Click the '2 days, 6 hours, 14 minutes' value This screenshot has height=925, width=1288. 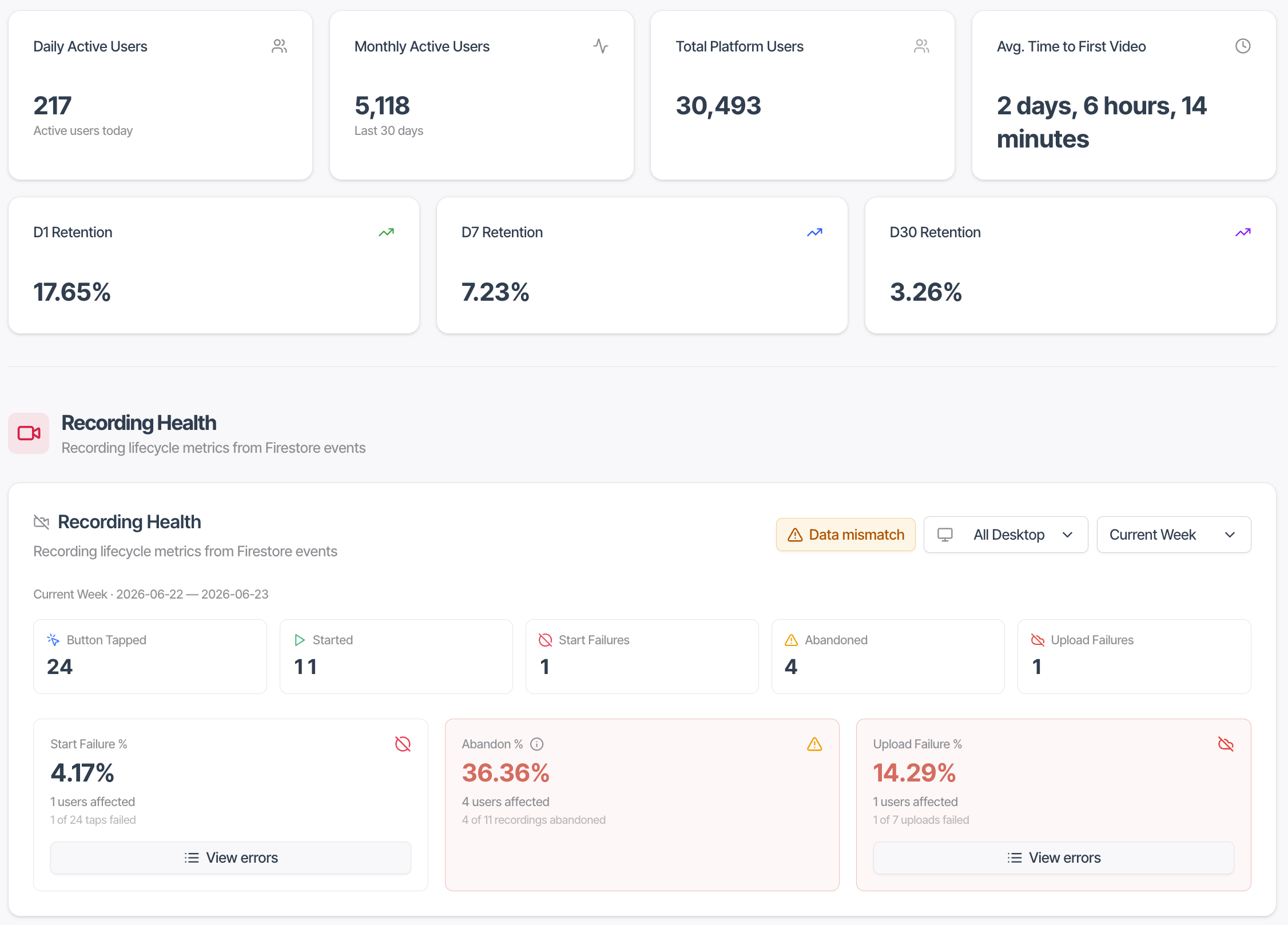(x=1102, y=122)
